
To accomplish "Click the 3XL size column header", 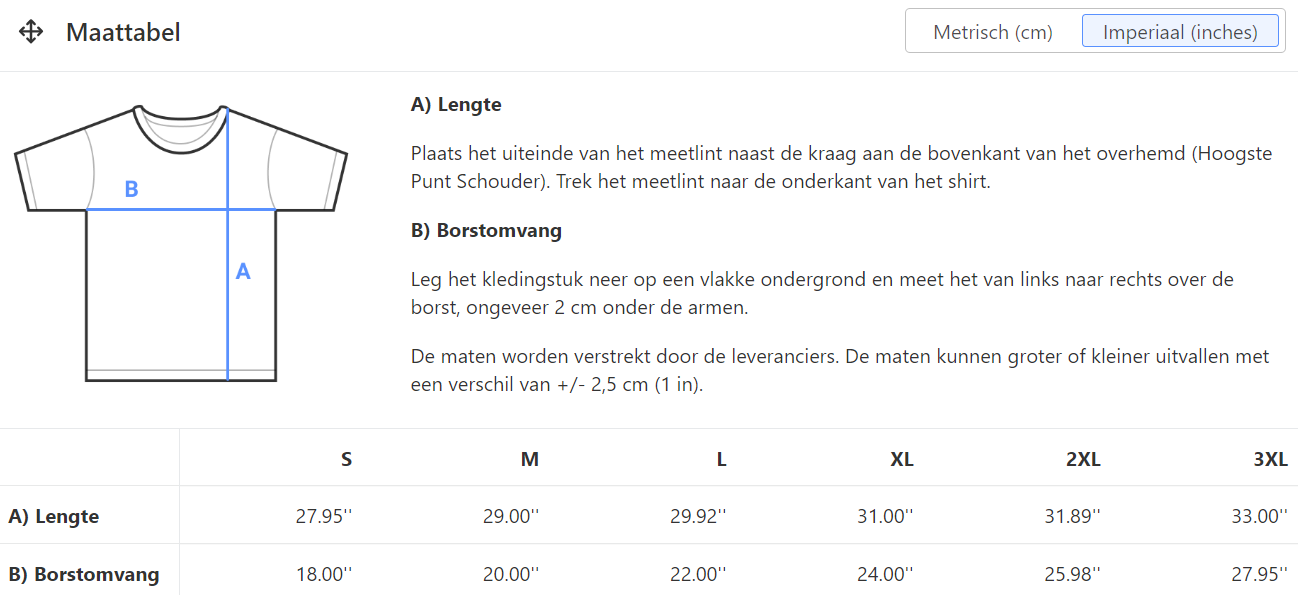I will (x=1270, y=459).
